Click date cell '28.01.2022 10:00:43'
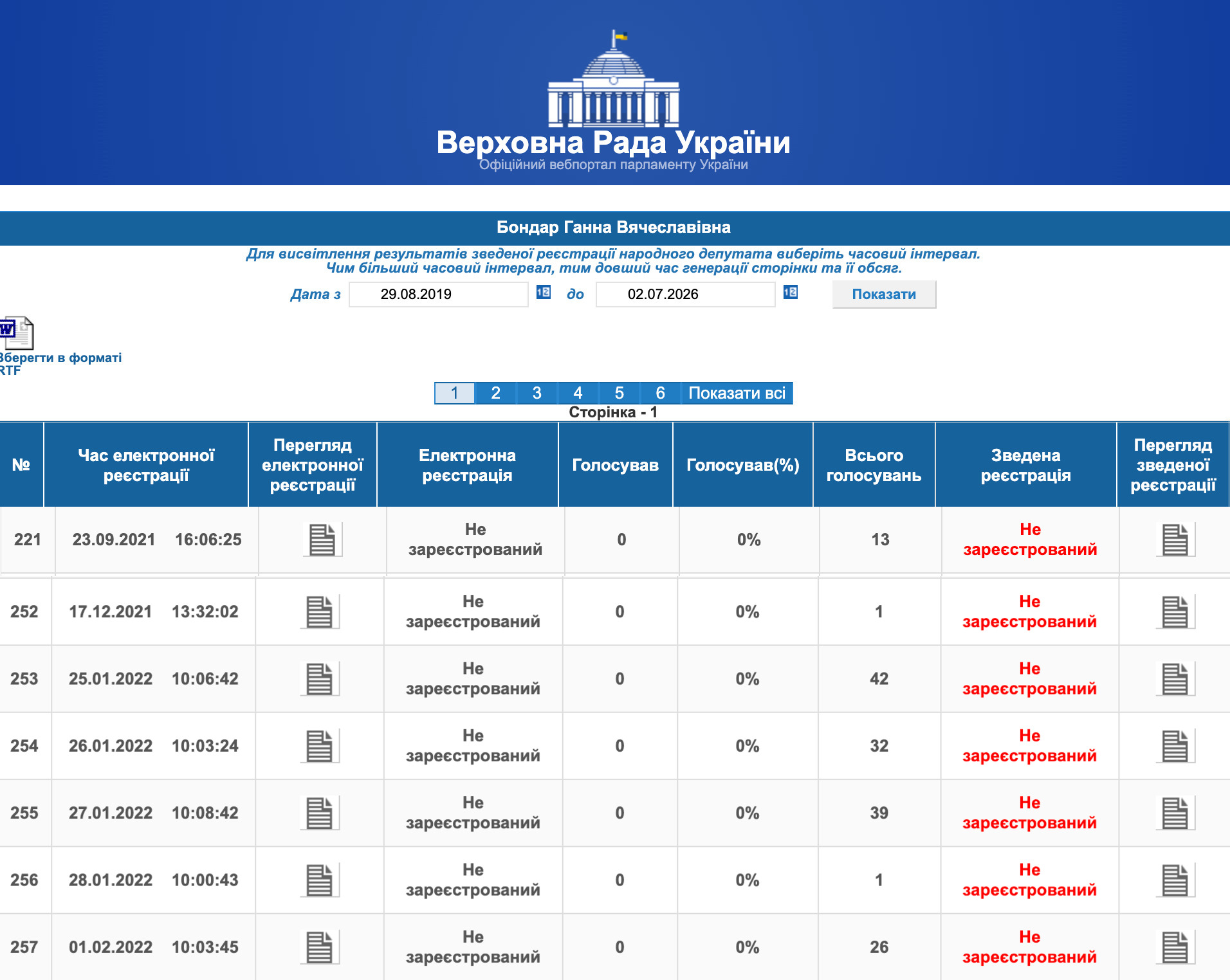Viewport: 1230px width, 980px height. point(154,880)
